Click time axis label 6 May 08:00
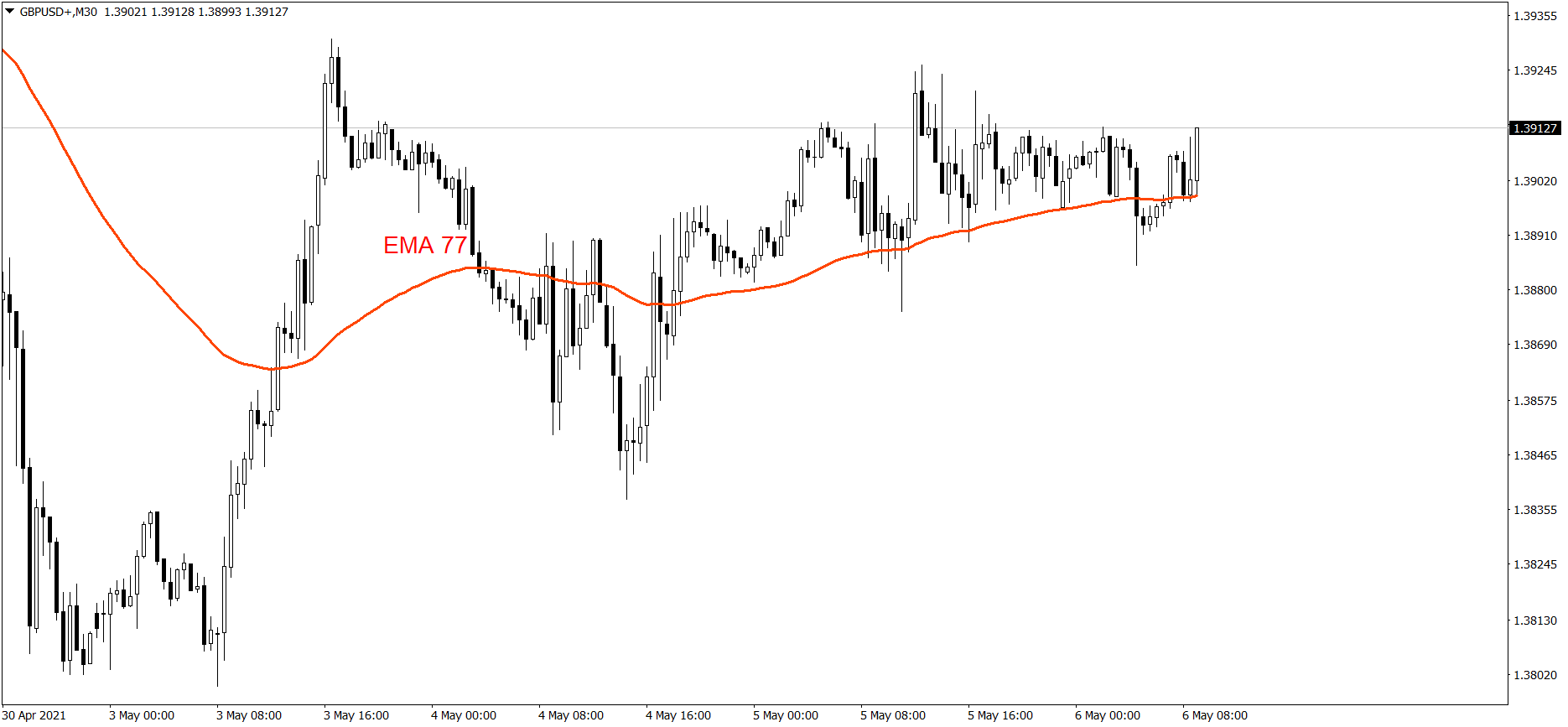The image size is (1568, 727). point(1215,715)
